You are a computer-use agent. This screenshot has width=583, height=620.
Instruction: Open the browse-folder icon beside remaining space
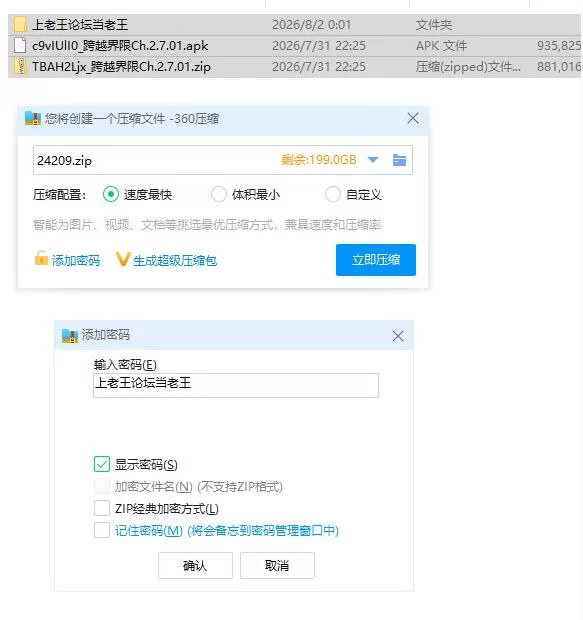399,160
